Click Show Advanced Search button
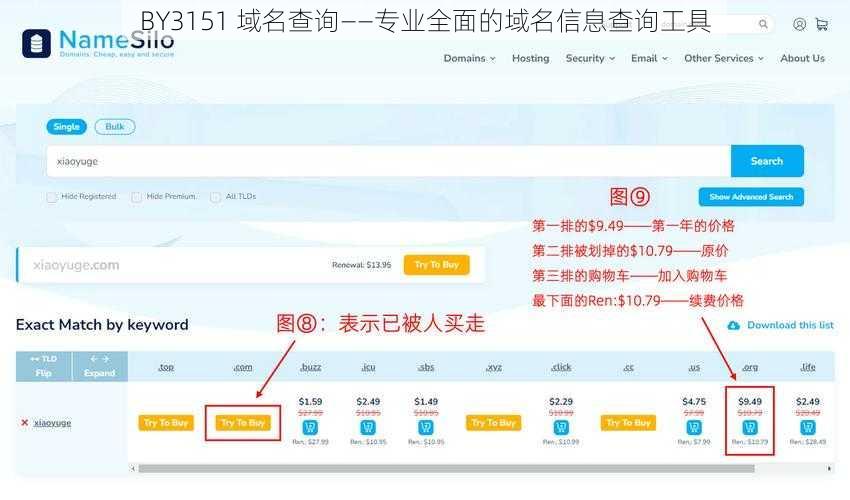850x500 pixels. (x=751, y=197)
